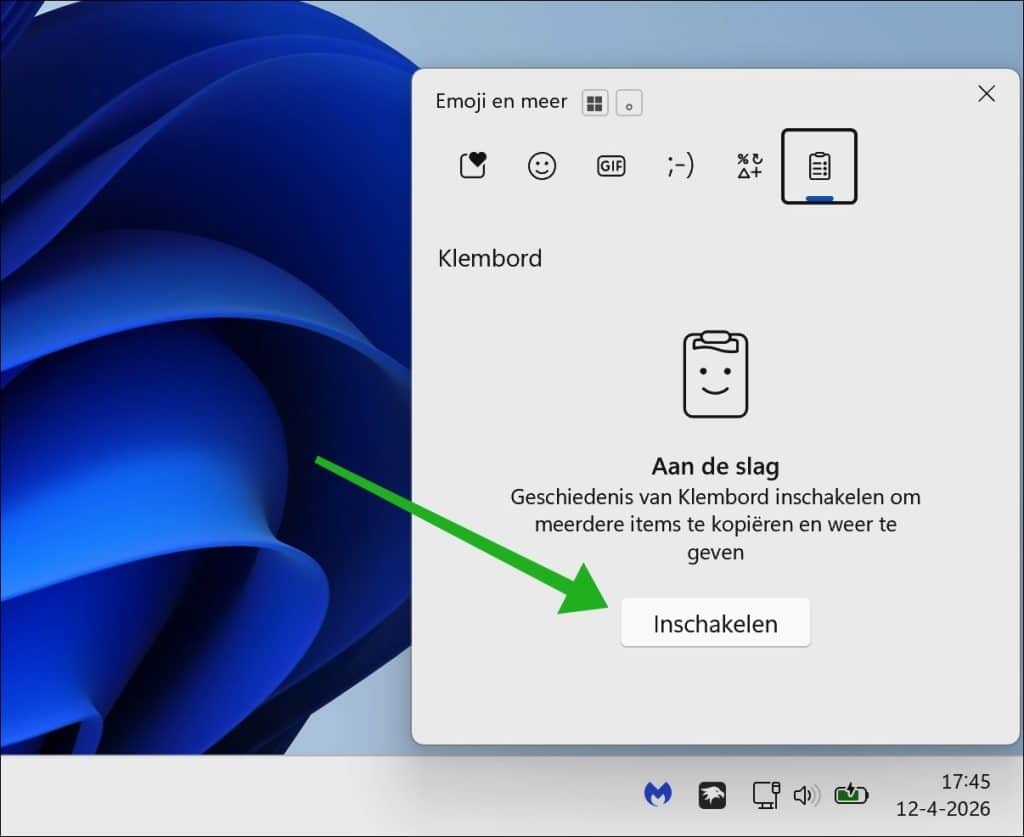1024x837 pixels.
Task: Open Malwarebytes from the system tray
Action: 657,795
